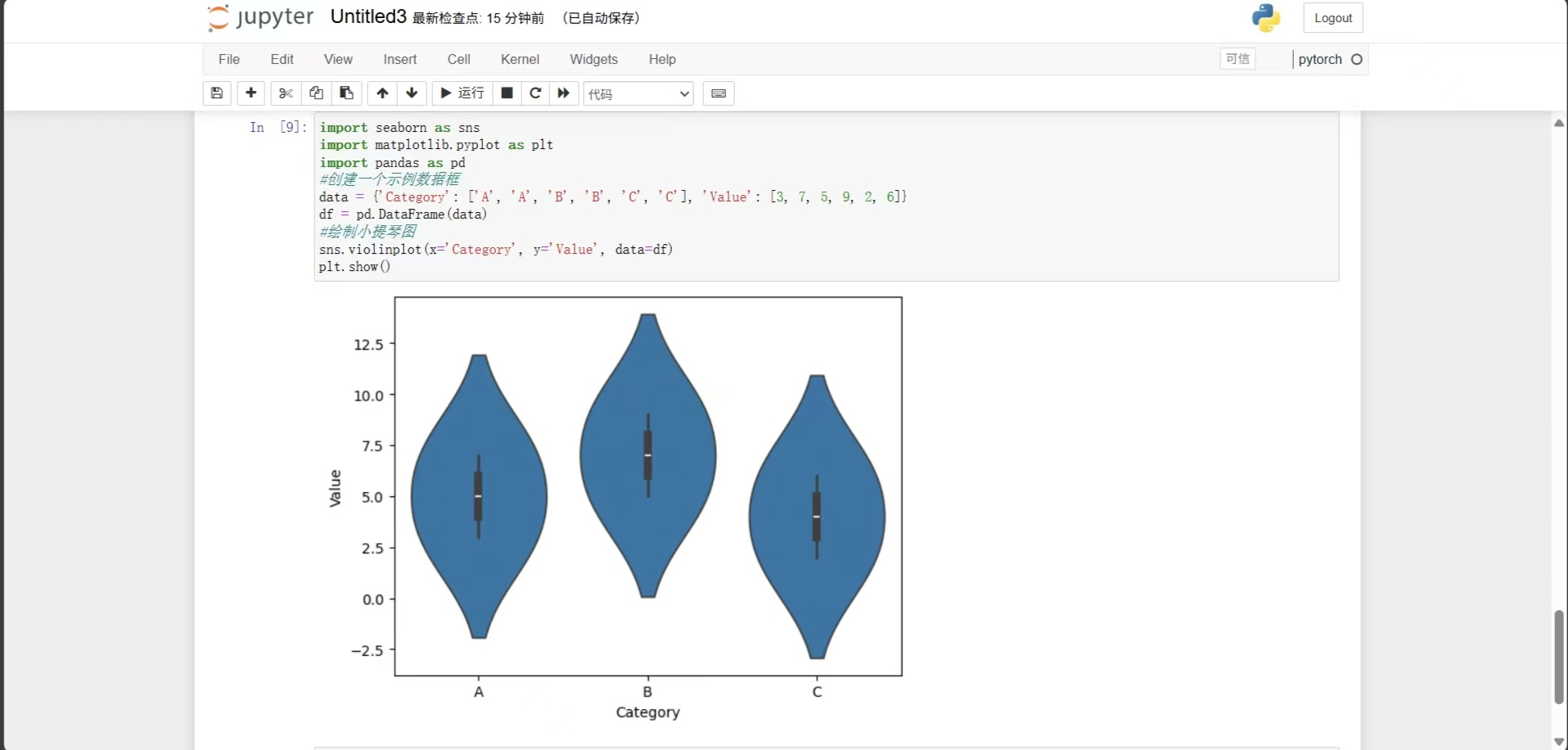Click the import seaborn code line

point(399,128)
